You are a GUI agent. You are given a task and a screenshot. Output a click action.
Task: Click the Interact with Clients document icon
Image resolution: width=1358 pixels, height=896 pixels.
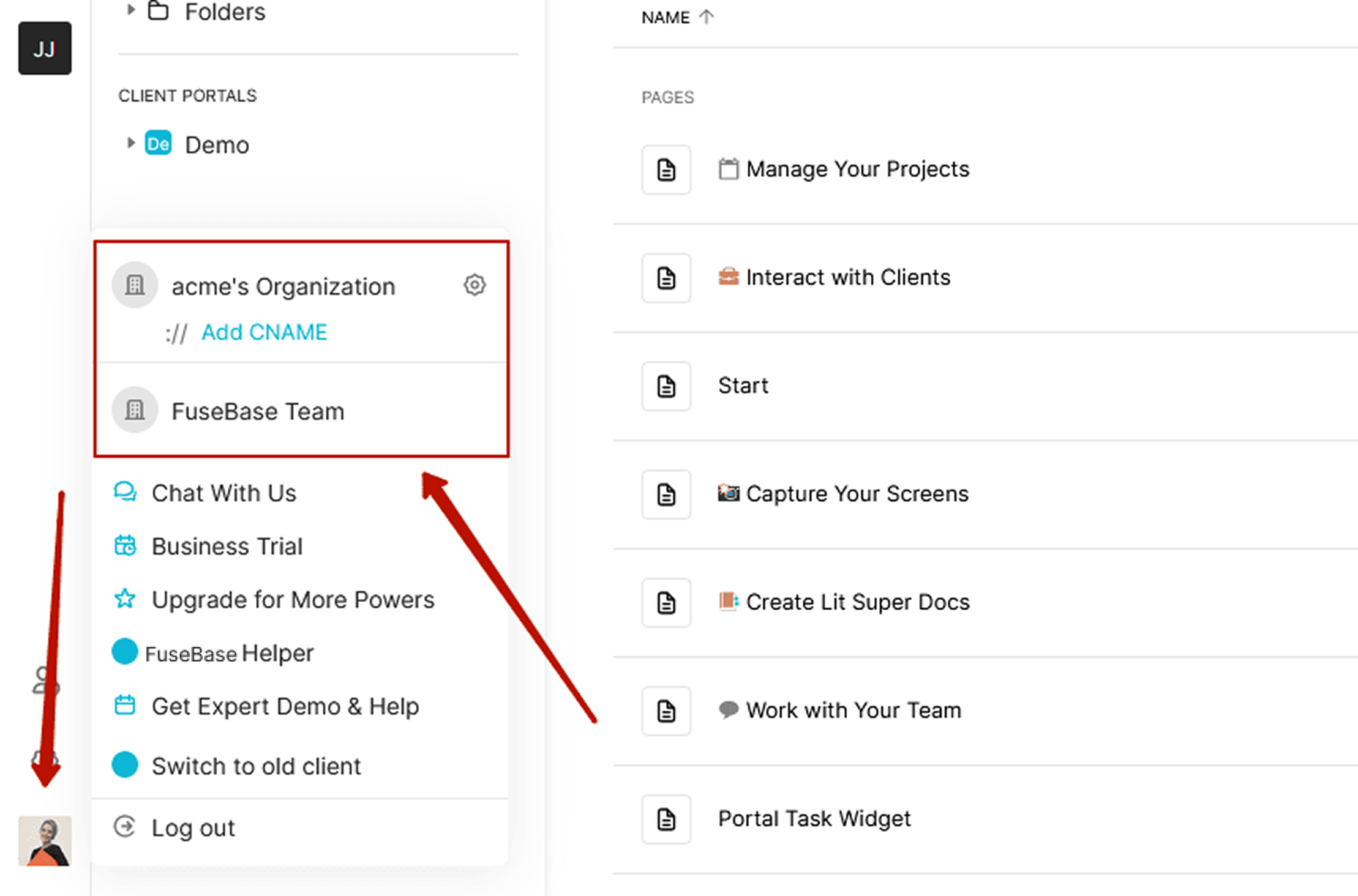(x=666, y=278)
